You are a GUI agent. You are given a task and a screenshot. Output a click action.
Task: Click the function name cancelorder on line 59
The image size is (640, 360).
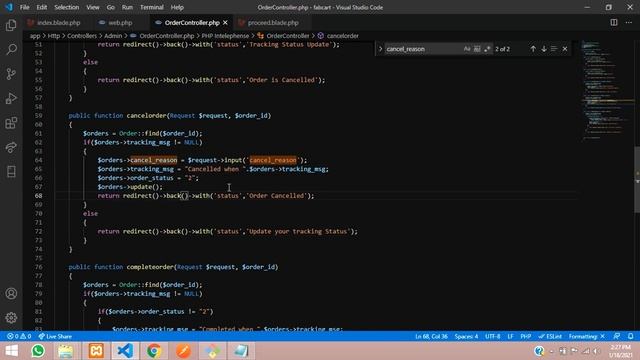tap(146, 116)
